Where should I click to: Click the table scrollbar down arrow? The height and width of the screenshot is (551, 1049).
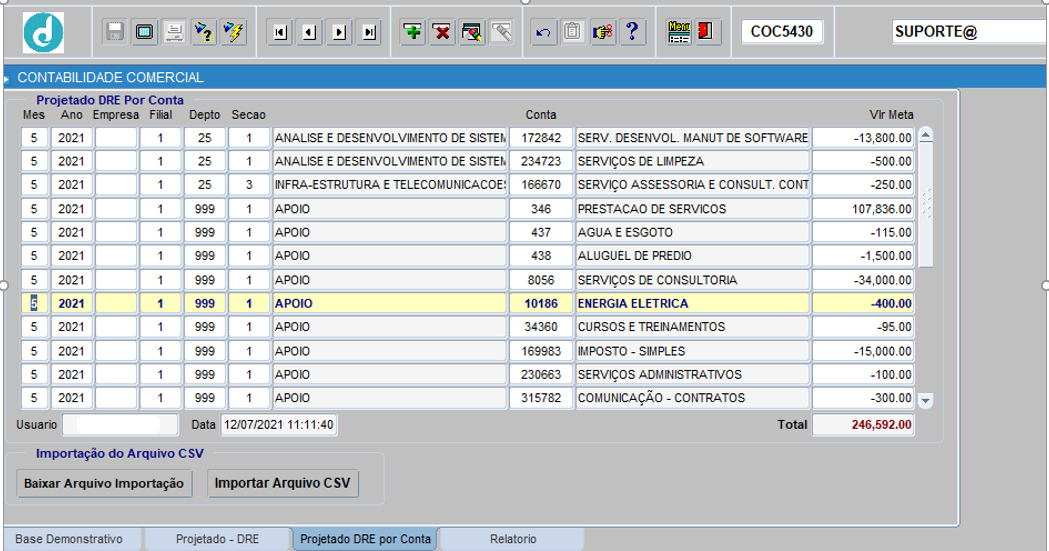tap(926, 401)
